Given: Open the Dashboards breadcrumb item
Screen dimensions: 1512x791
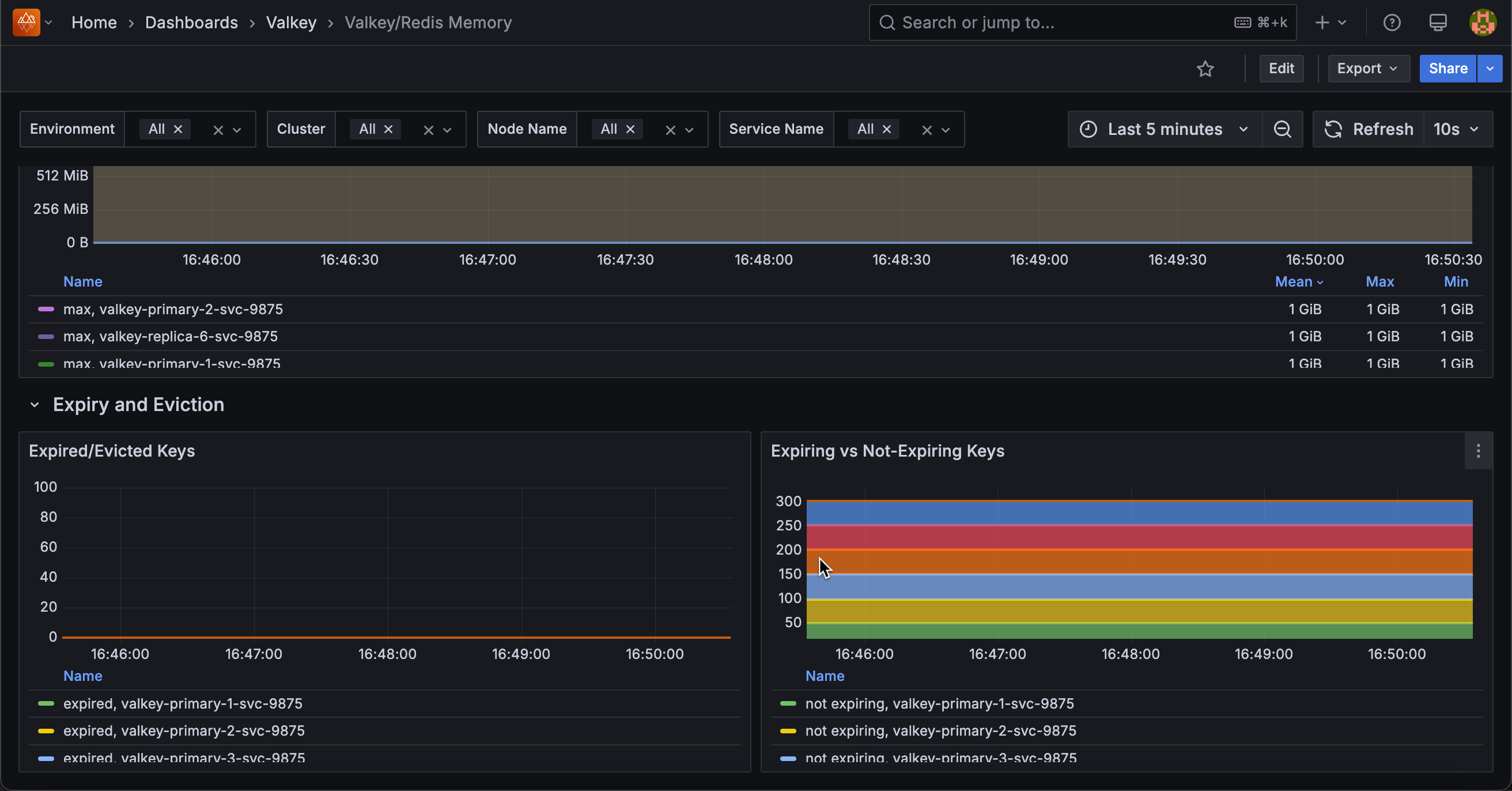Looking at the screenshot, I should point(191,22).
